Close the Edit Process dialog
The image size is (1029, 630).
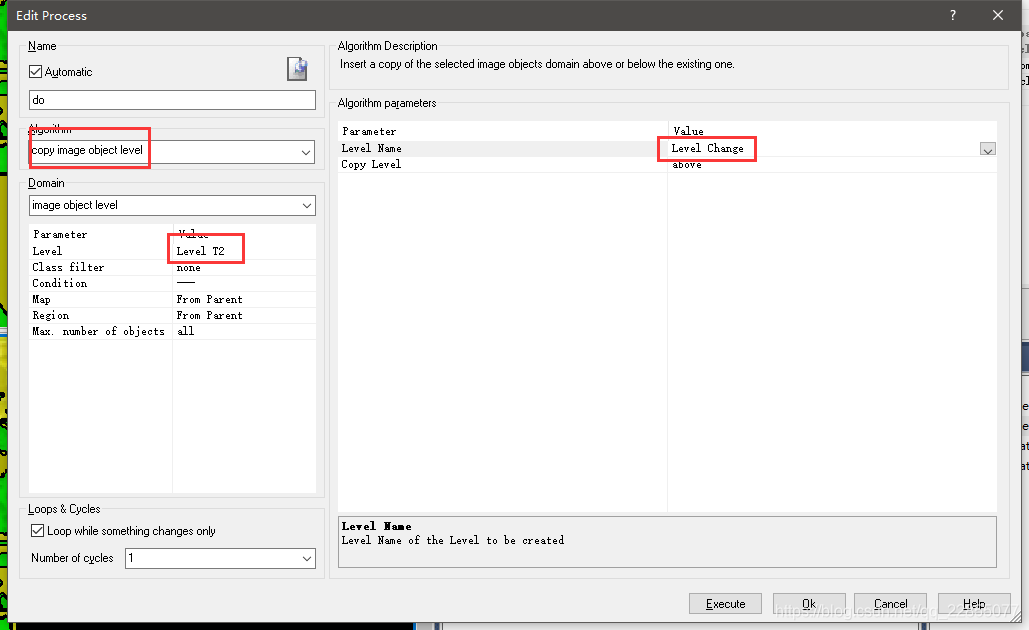coord(998,15)
